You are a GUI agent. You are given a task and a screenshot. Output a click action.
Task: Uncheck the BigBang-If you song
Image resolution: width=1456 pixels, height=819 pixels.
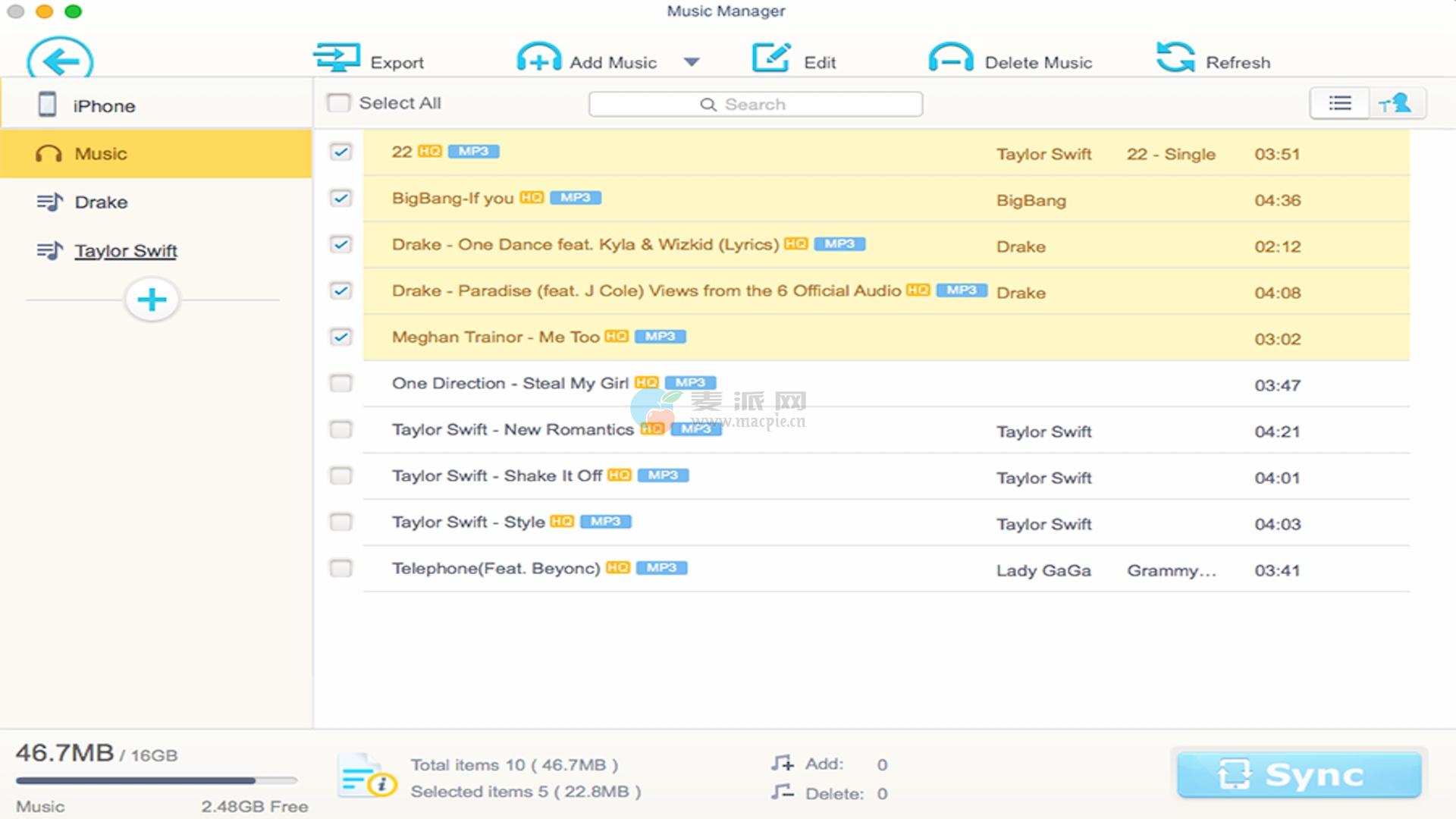click(x=341, y=199)
